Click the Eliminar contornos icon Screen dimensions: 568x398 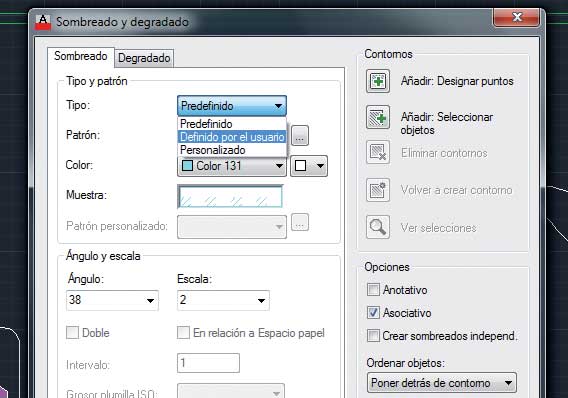click(378, 152)
